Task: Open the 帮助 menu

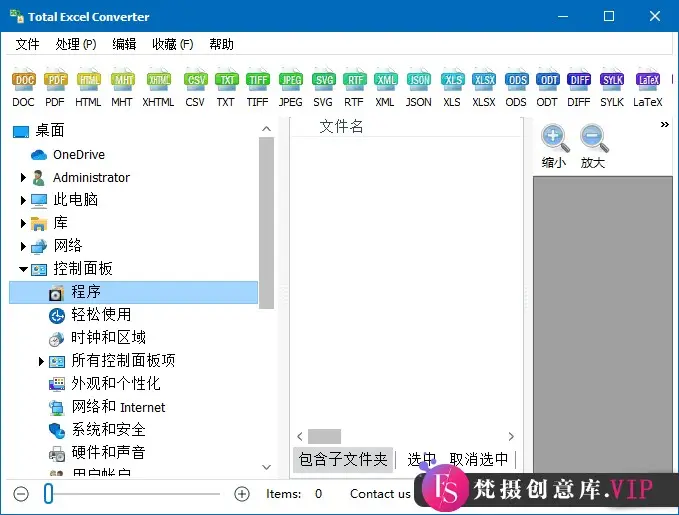Action: (x=221, y=44)
